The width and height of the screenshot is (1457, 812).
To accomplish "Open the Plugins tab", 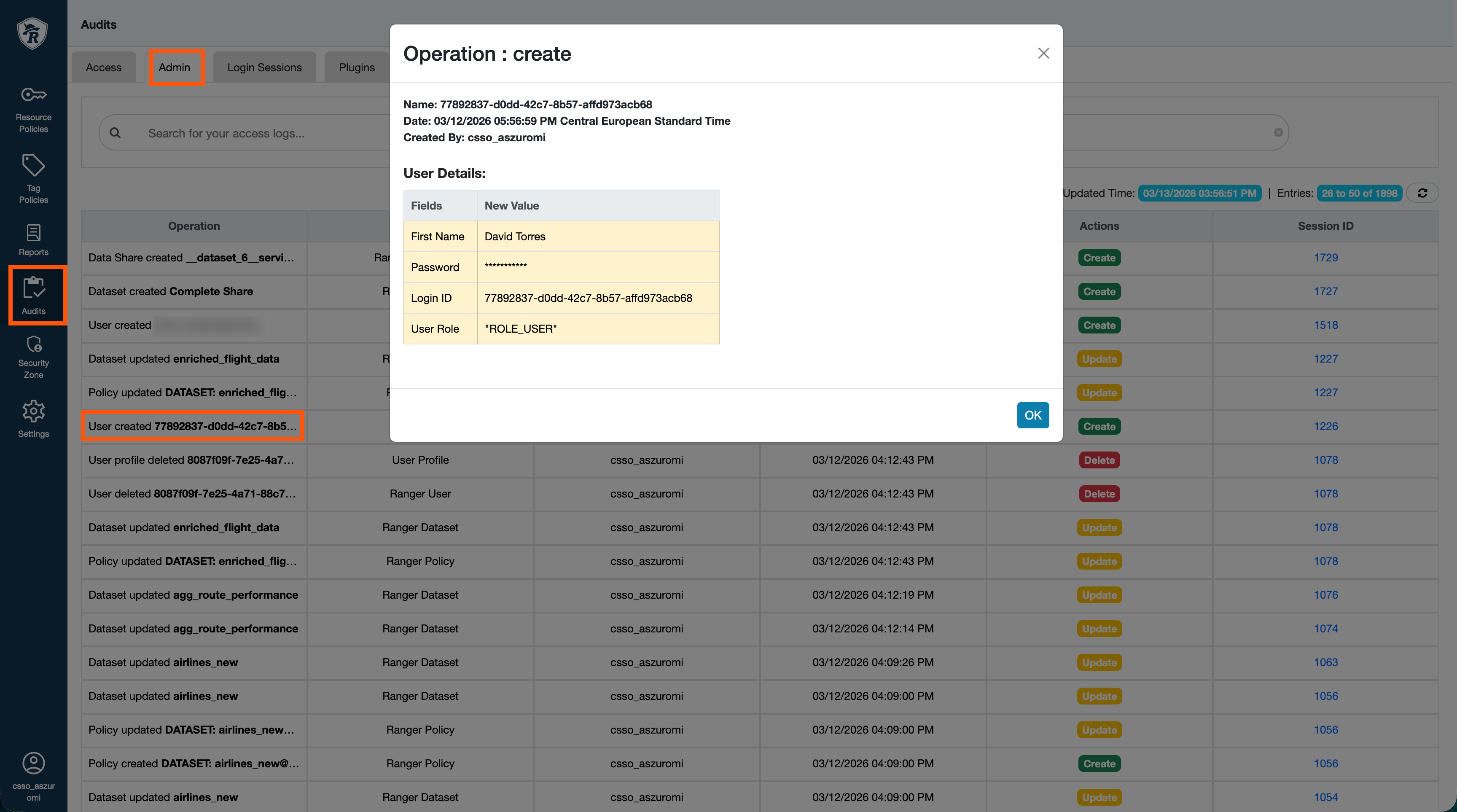I will pos(356,67).
